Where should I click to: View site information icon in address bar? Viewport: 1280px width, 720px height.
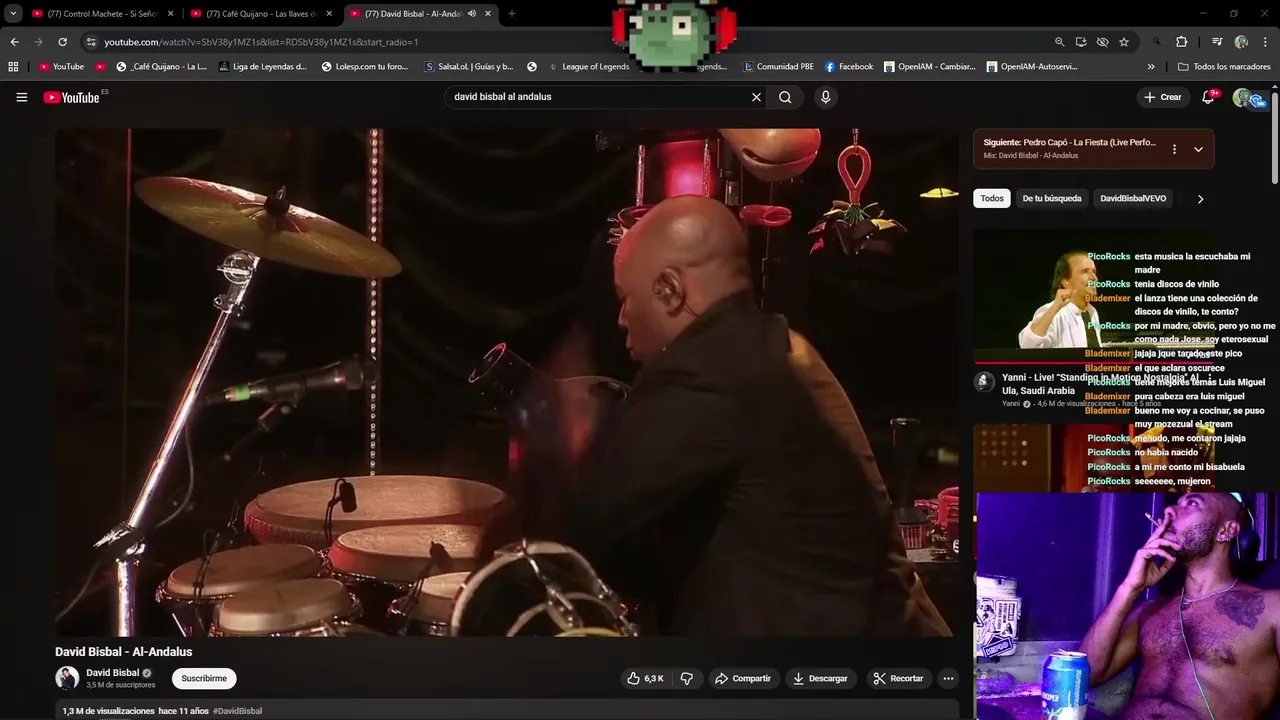(91, 42)
